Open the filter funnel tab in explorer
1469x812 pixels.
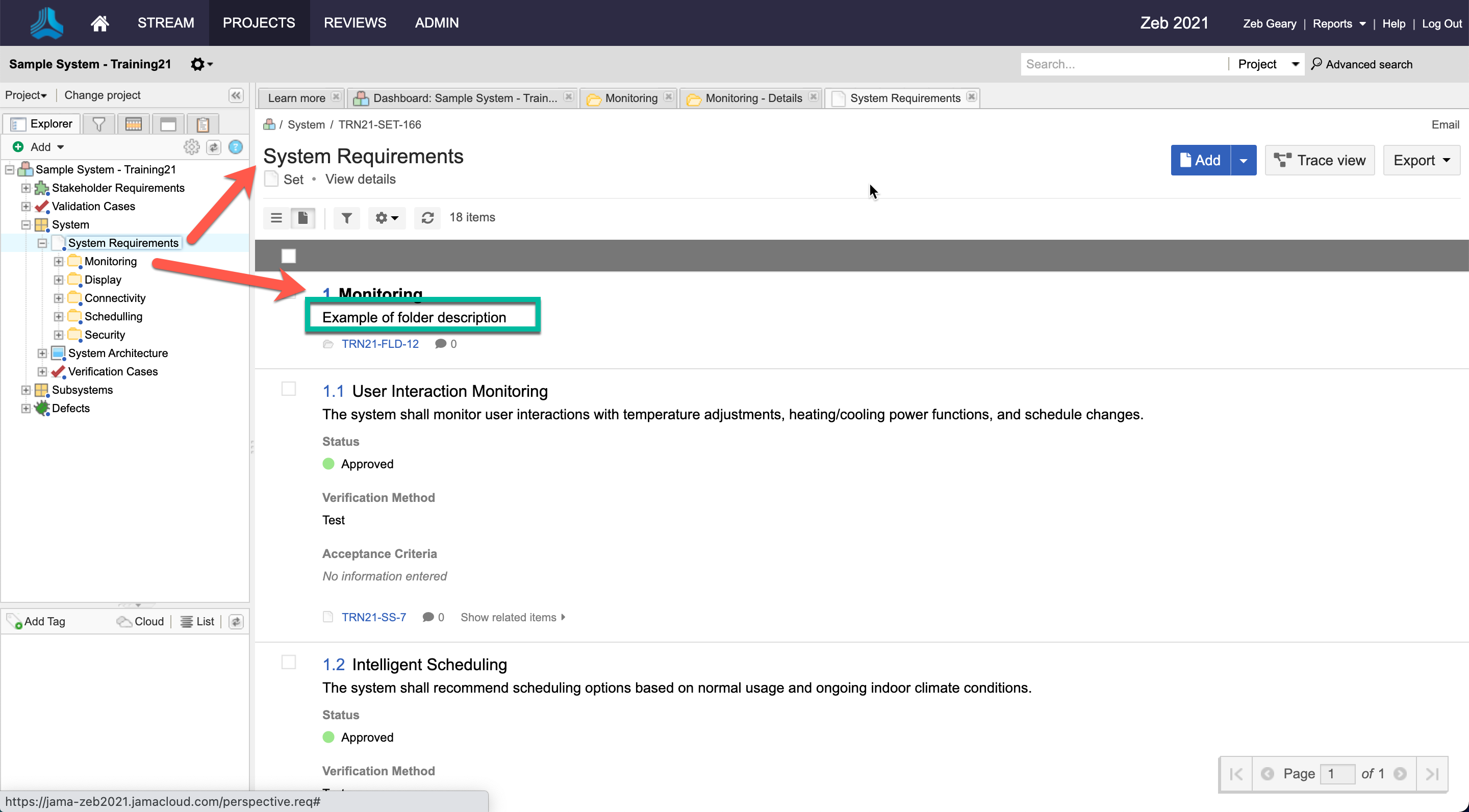pos(98,124)
